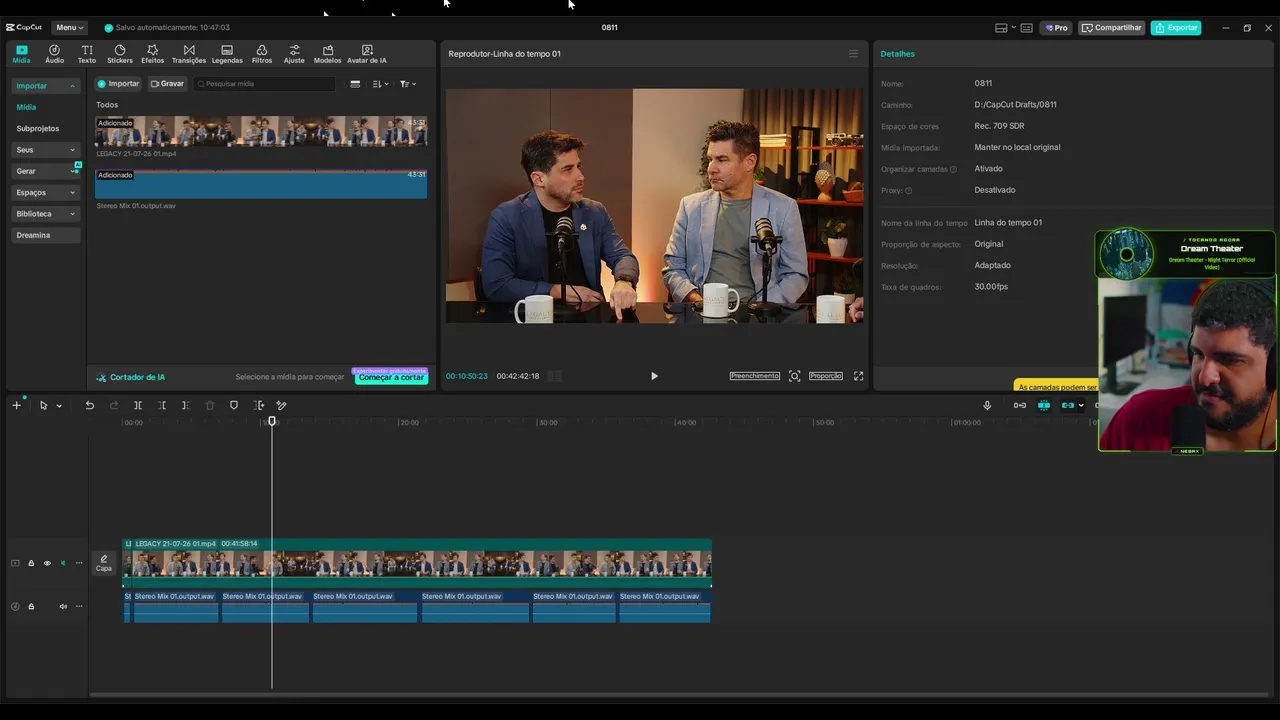Open the Avatar de IA panel
Image resolution: width=1280 pixels, height=720 pixels.
click(x=367, y=54)
